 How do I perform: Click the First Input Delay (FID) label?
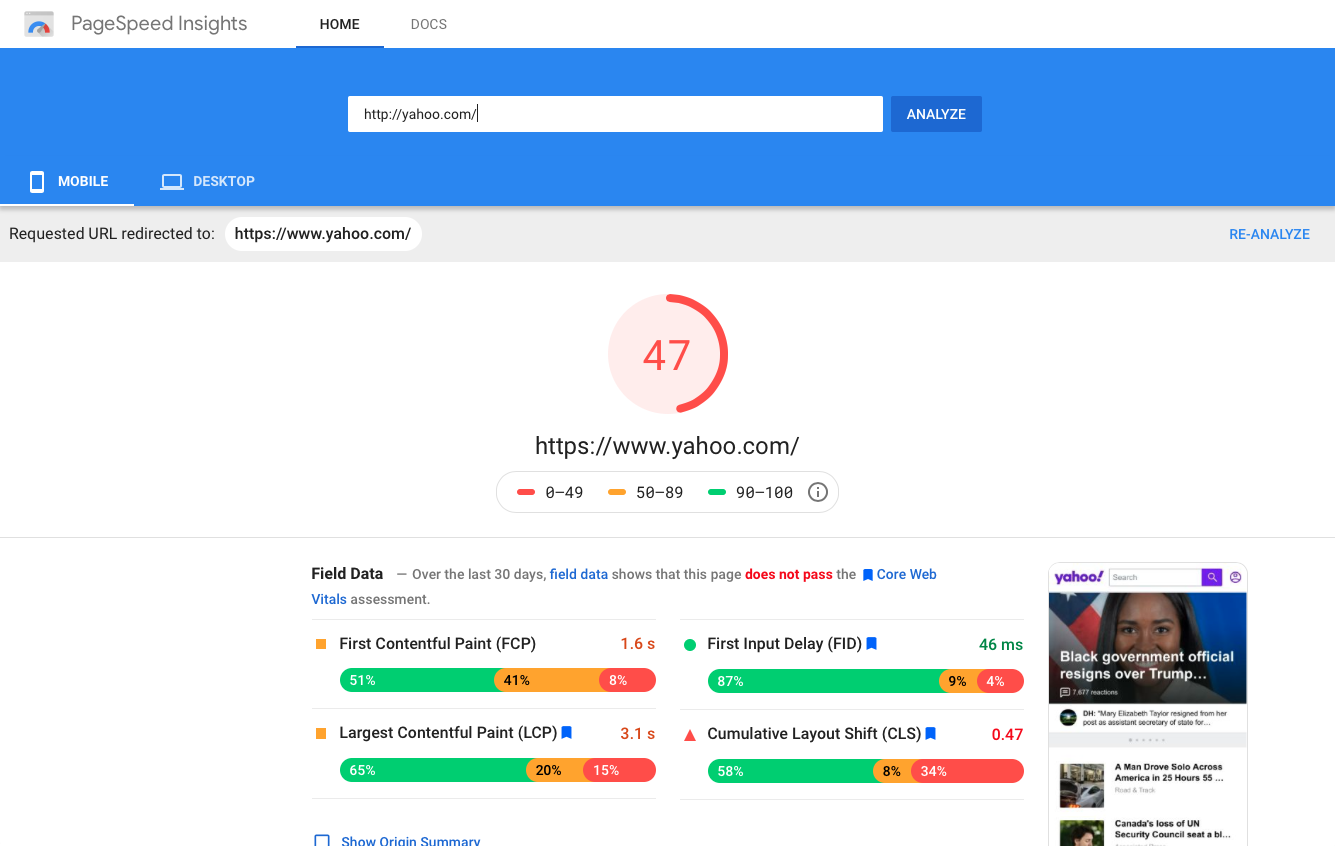784,644
